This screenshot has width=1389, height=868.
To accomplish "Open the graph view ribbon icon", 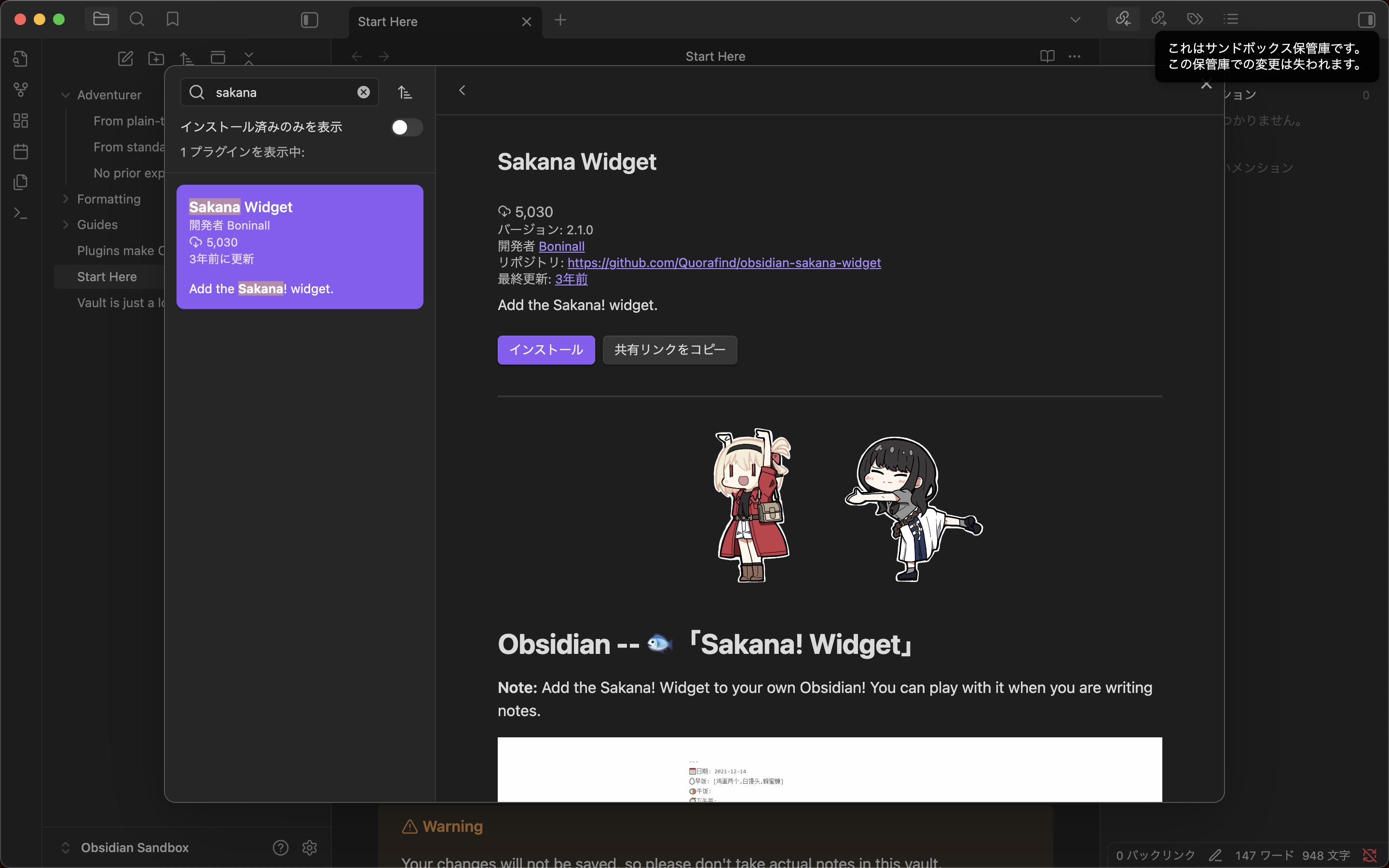I will pyautogui.click(x=21, y=90).
